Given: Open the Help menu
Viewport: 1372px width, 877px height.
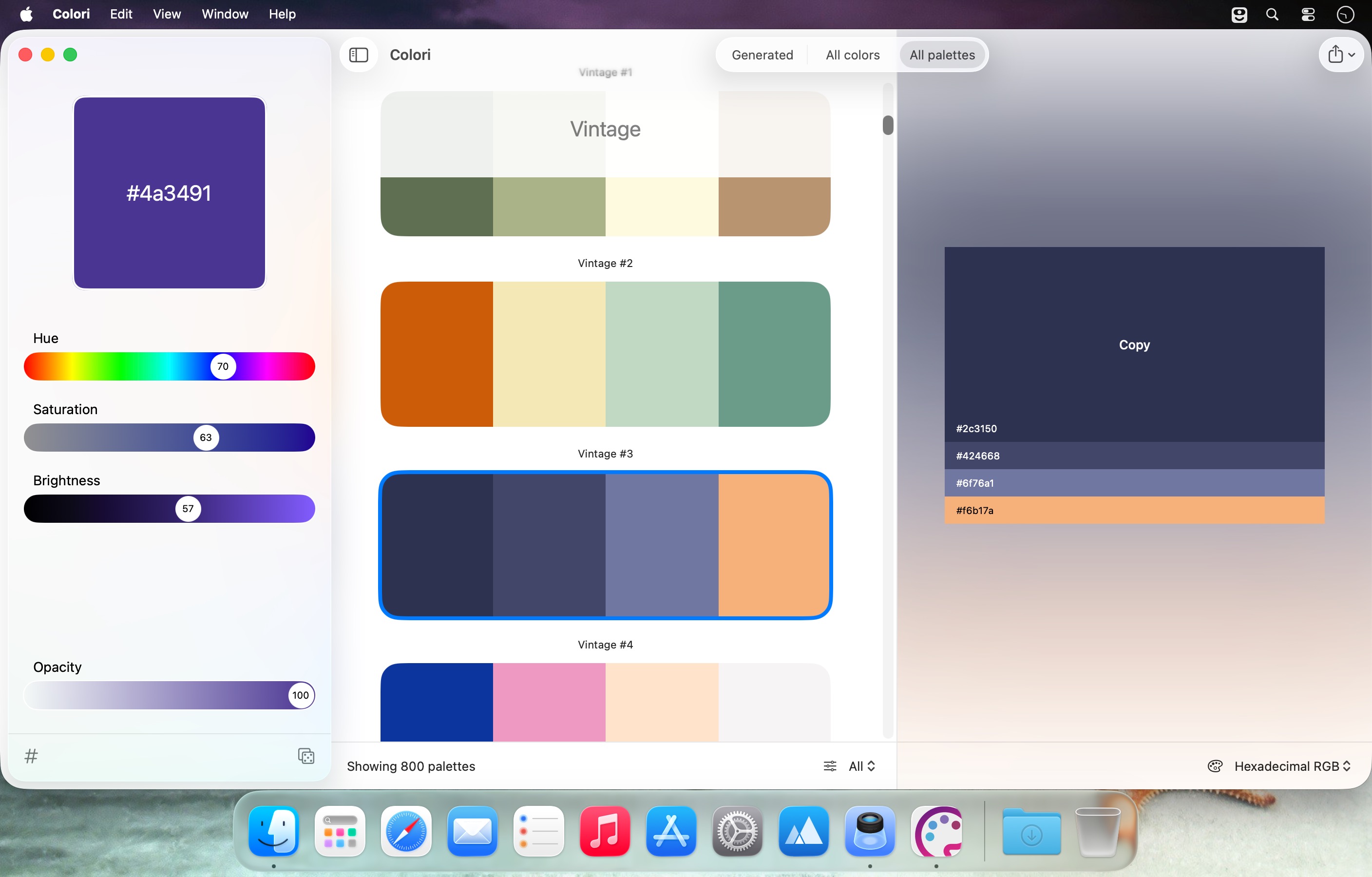Looking at the screenshot, I should point(282,14).
